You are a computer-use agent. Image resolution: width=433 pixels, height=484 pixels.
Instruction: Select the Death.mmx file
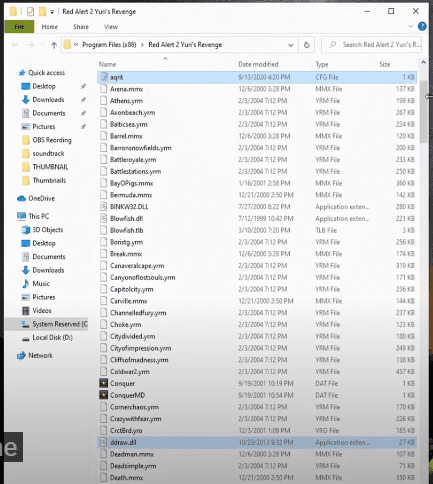257,478
